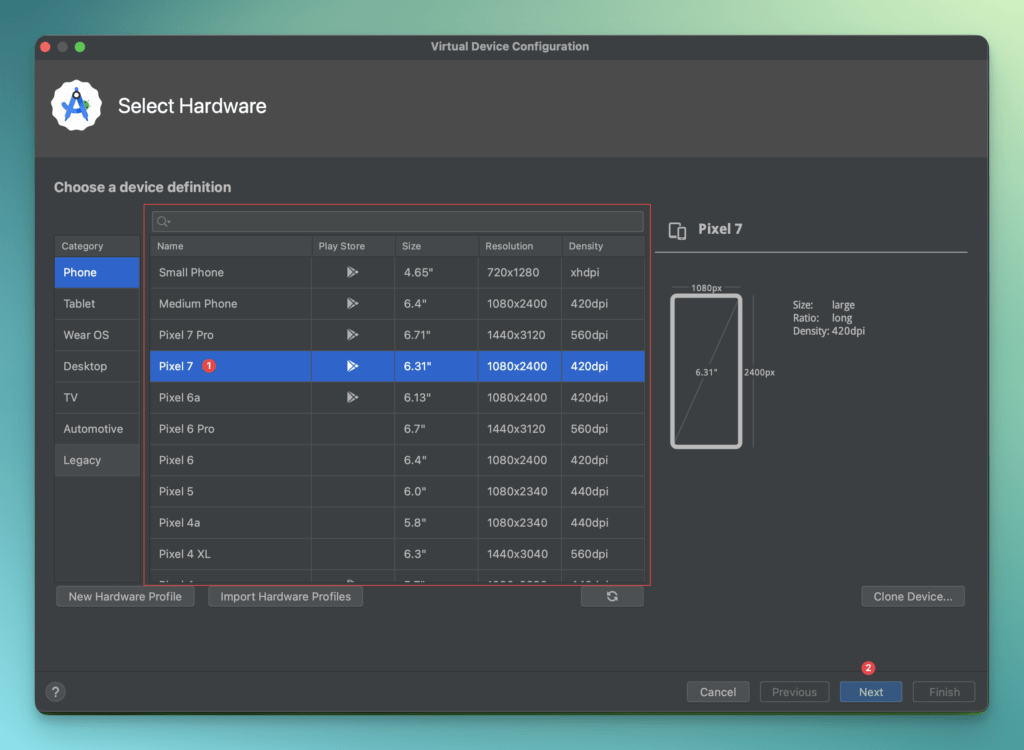Click the Finish button
Viewport: 1024px width, 750px height.
944,692
